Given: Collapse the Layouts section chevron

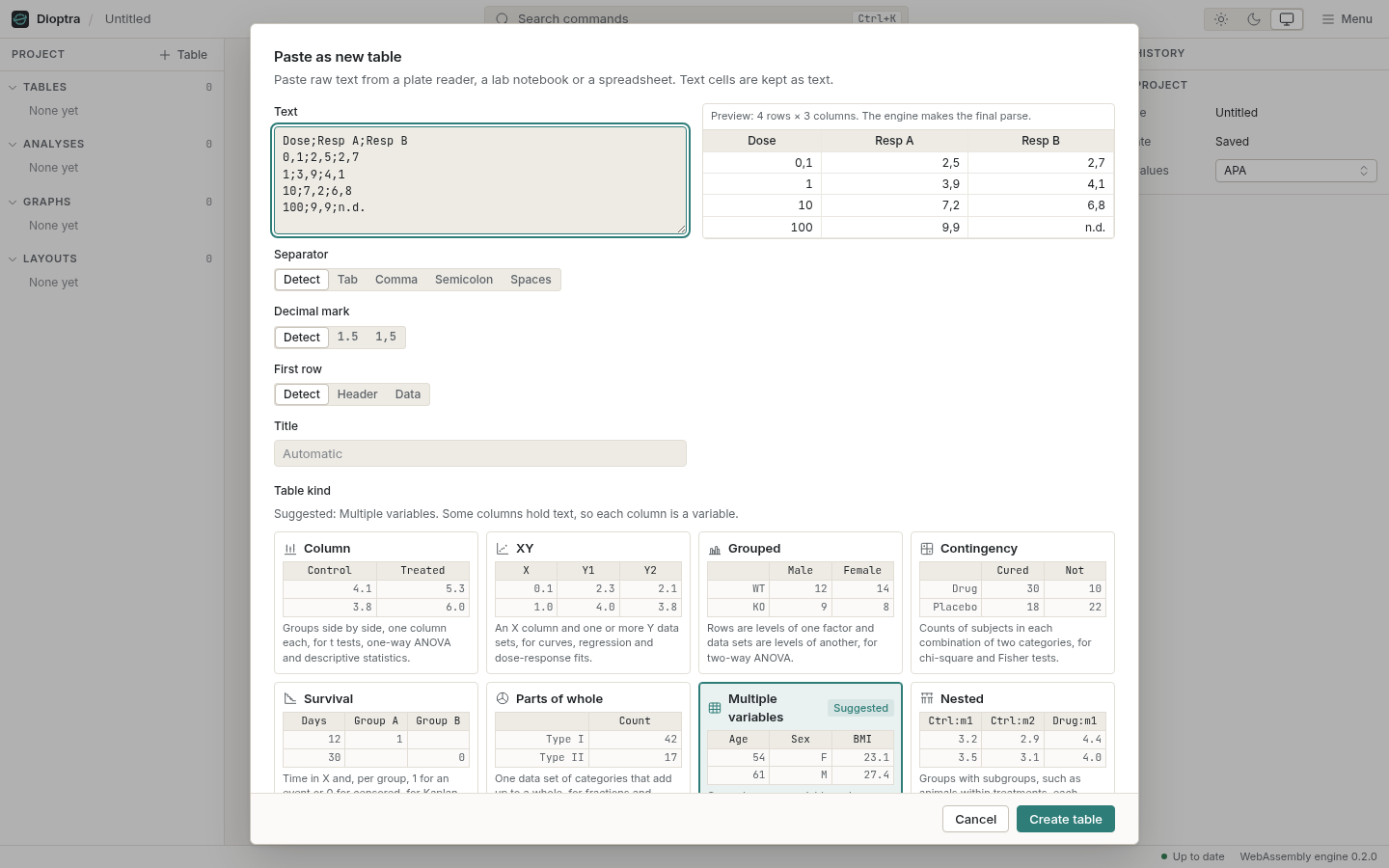Looking at the screenshot, I should (13, 259).
